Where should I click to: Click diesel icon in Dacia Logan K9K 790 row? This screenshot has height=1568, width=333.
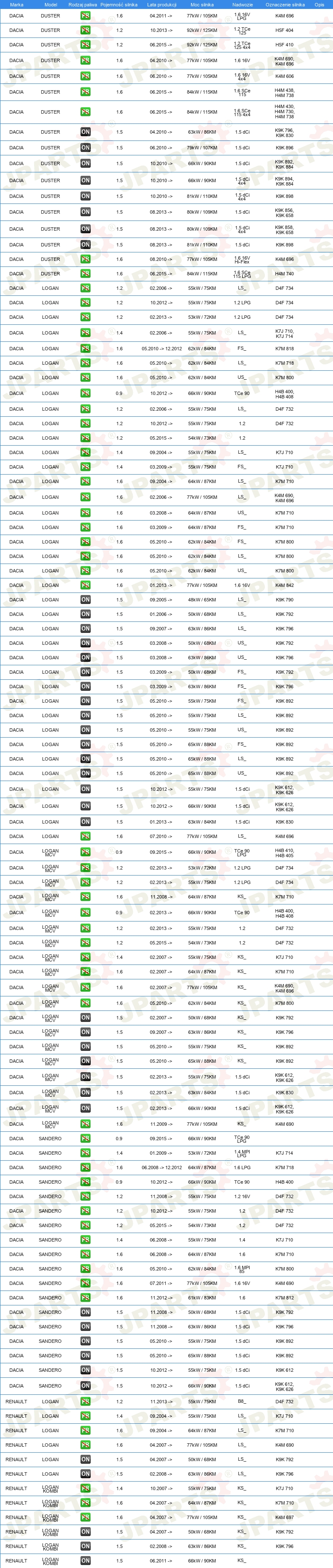click(x=85, y=600)
